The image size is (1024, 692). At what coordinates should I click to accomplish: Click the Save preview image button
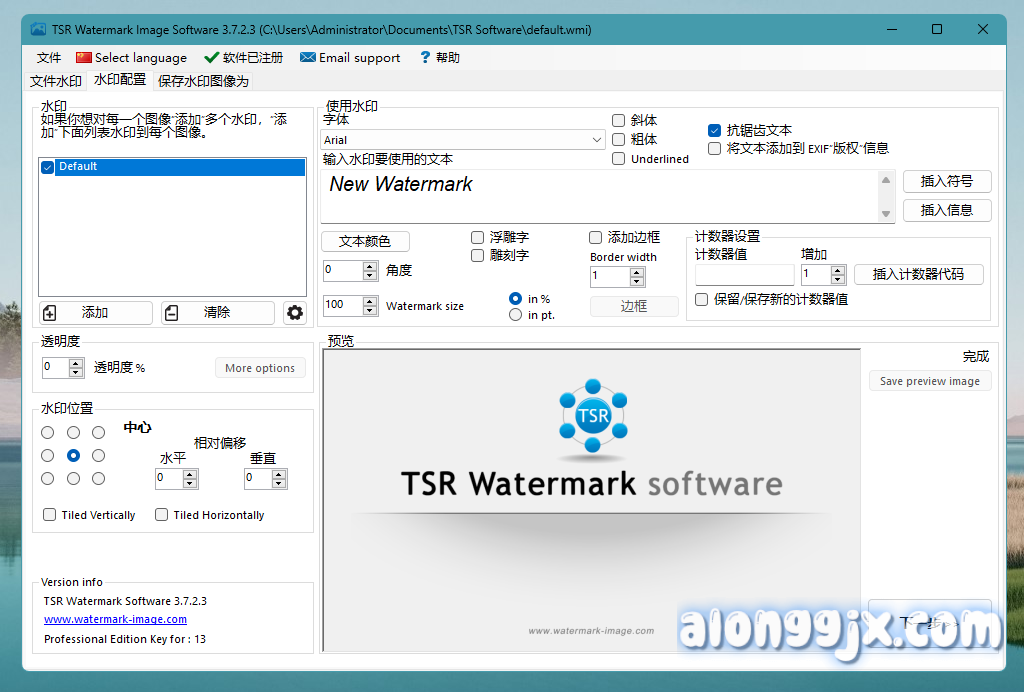(929, 381)
